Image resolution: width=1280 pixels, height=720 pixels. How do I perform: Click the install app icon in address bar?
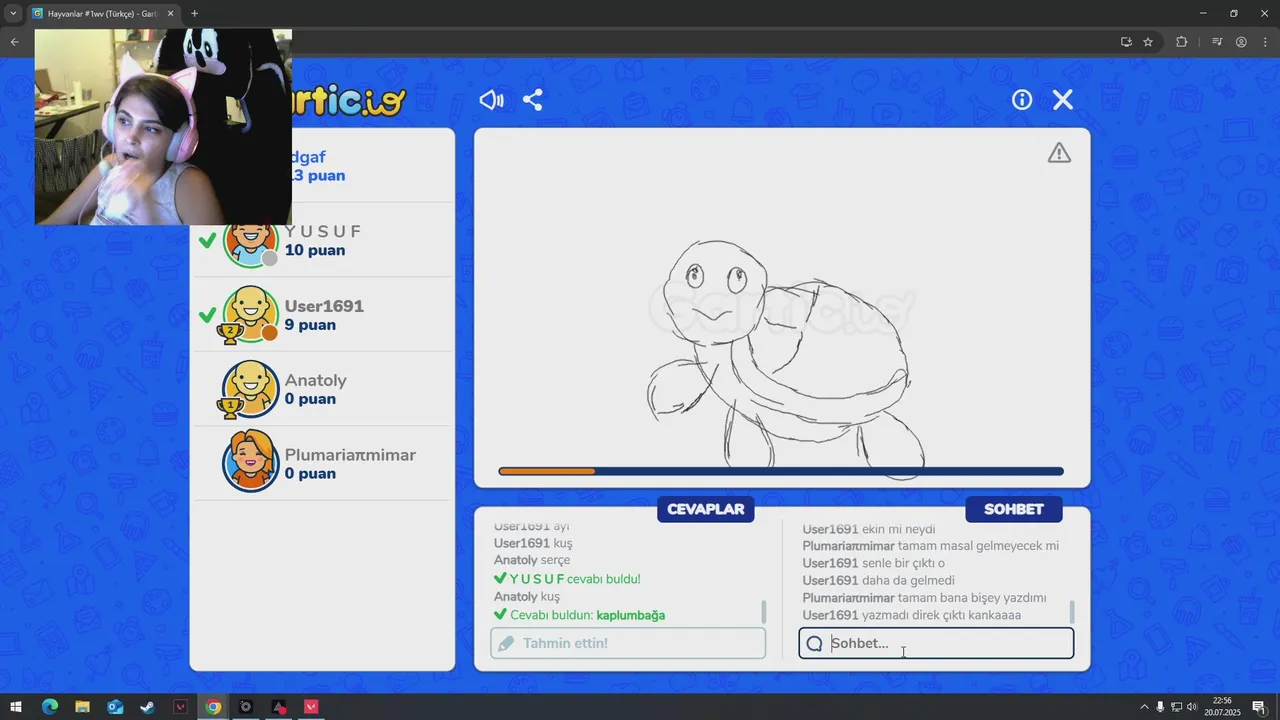pos(1126,42)
